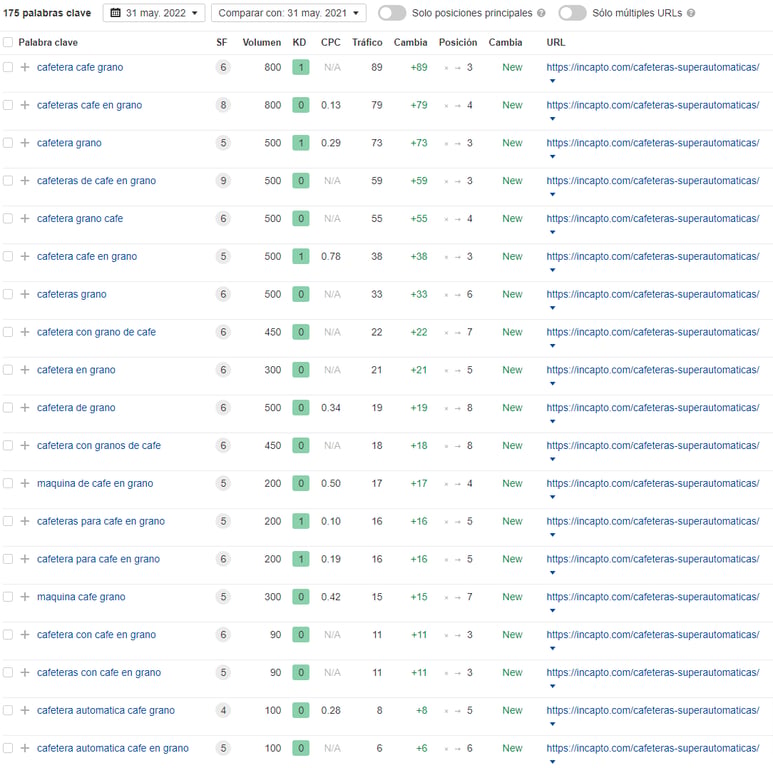Click plus icon beside 'cafeteras para cafe en grano'
This screenshot has height=768, width=773.
pyautogui.click(x=25, y=521)
